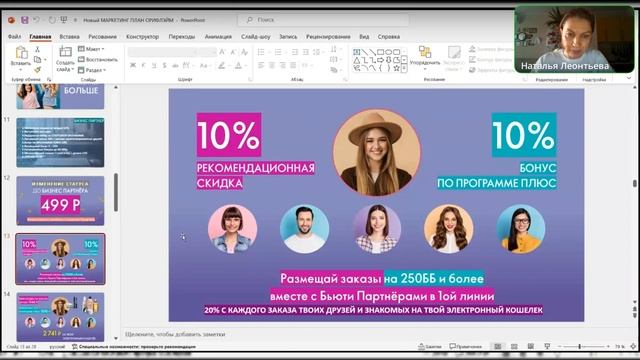Expand the Вставить paste options arrow
The height and width of the screenshot is (360, 640).
click(20, 70)
